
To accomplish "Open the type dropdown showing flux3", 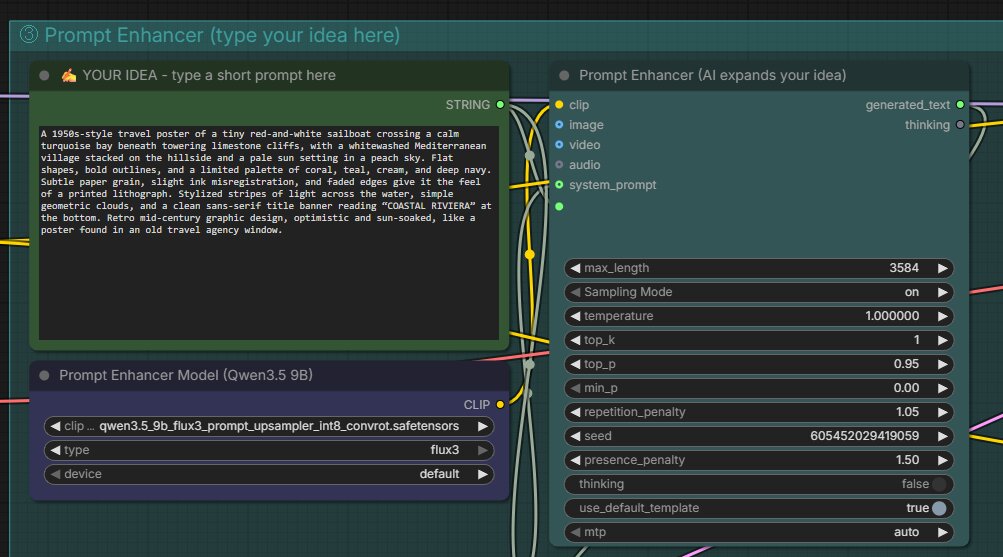I will tap(269, 450).
